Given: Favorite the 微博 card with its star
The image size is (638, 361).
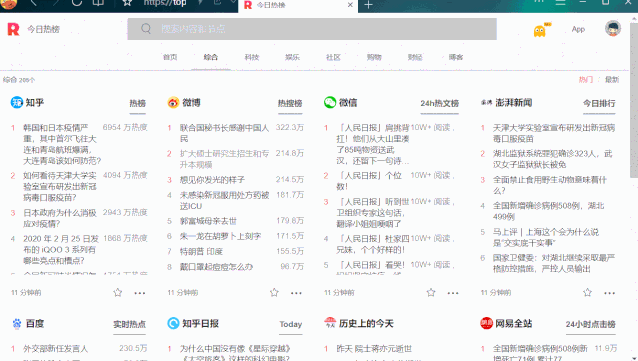Looking at the screenshot, I should point(274,292).
